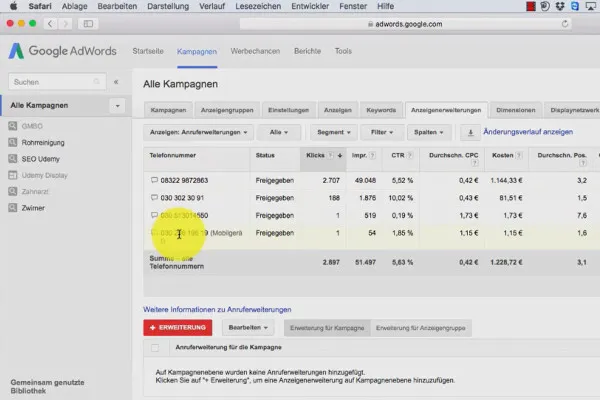
Task: Expand the Alle Kampagnen dropdown arrow
Action: pos(117,106)
